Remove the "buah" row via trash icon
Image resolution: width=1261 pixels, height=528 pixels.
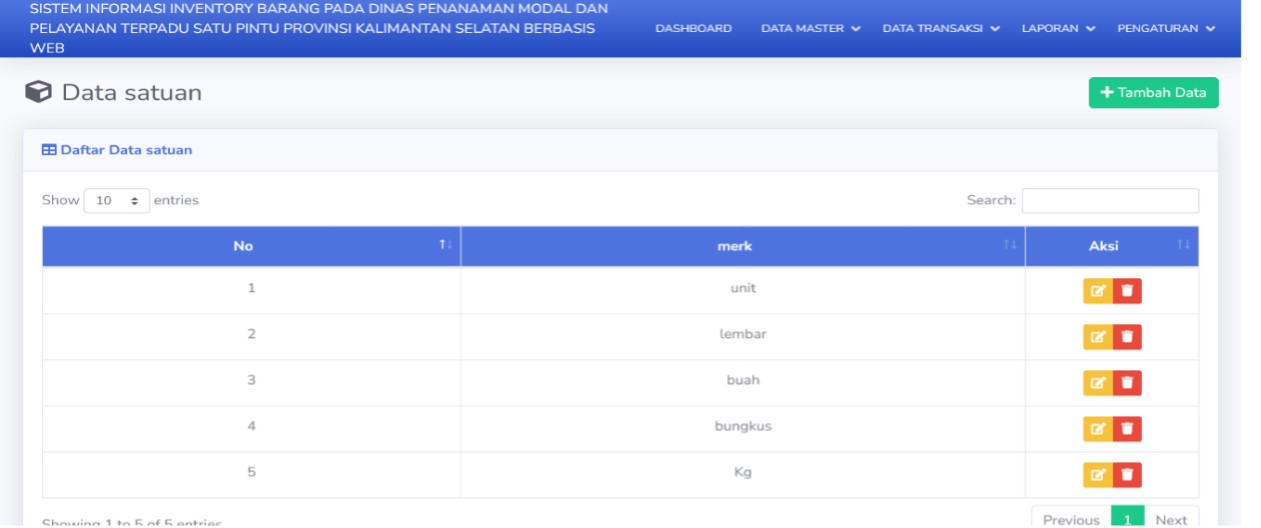pos(1127,383)
